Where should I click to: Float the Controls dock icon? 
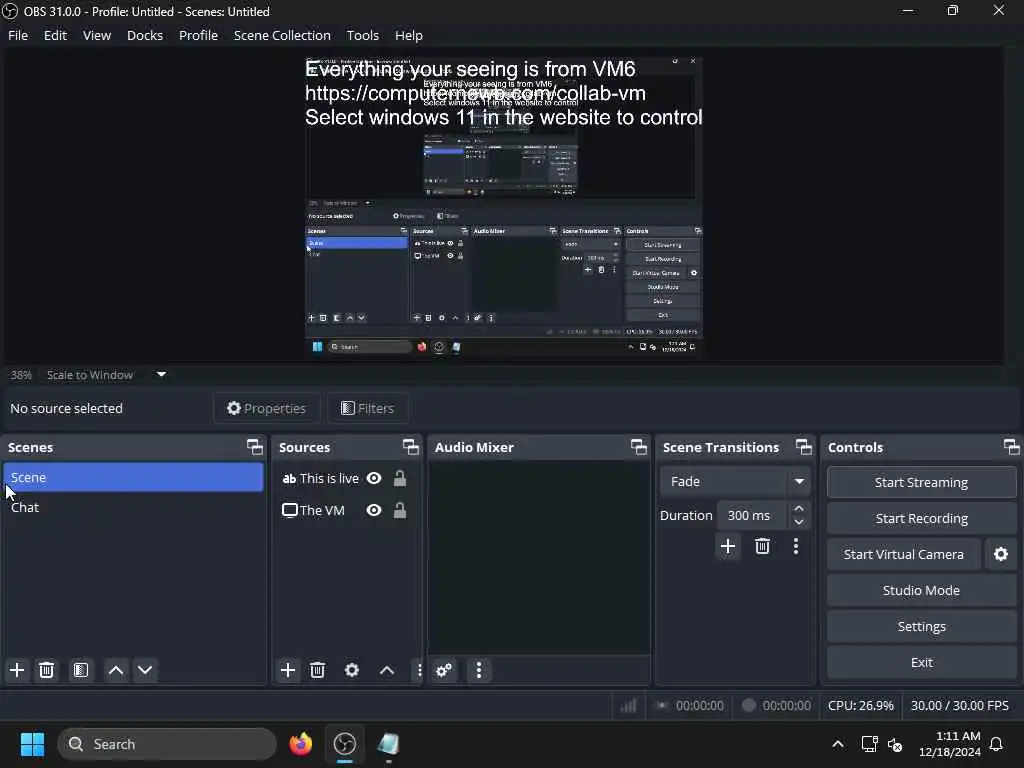1012,447
